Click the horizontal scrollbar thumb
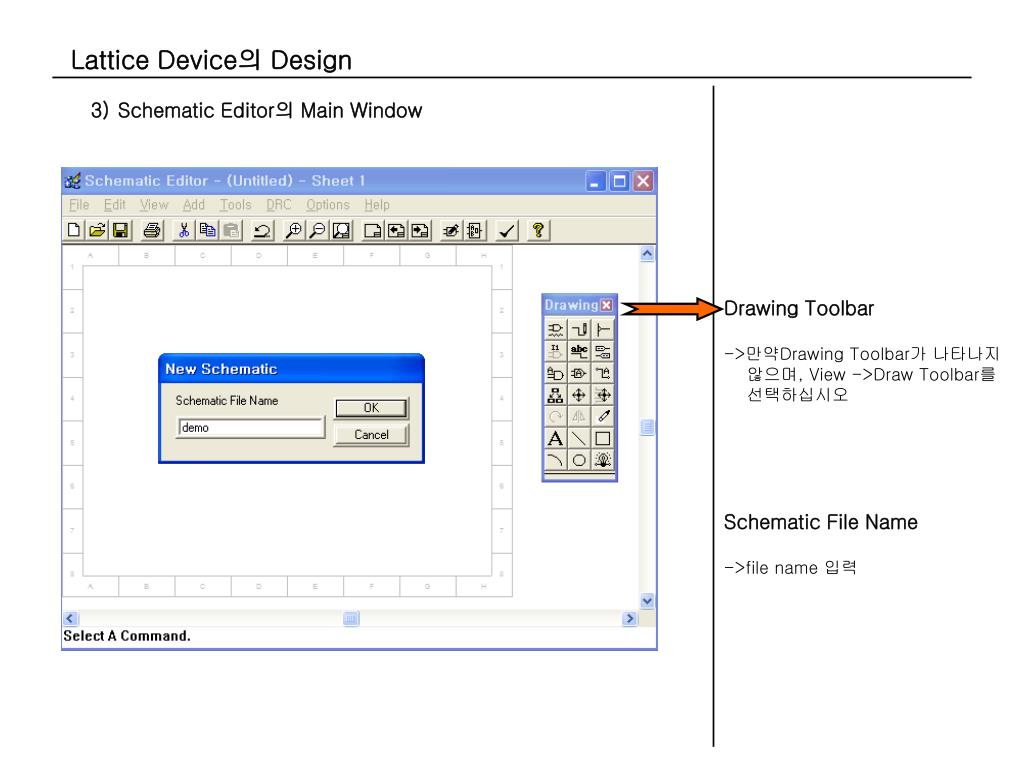1024x768 pixels. [x=351, y=618]
